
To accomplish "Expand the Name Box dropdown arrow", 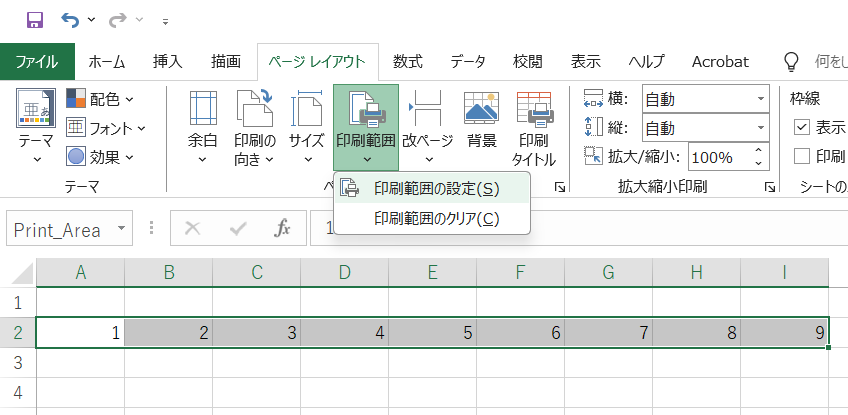I will (x=122, y=229).
